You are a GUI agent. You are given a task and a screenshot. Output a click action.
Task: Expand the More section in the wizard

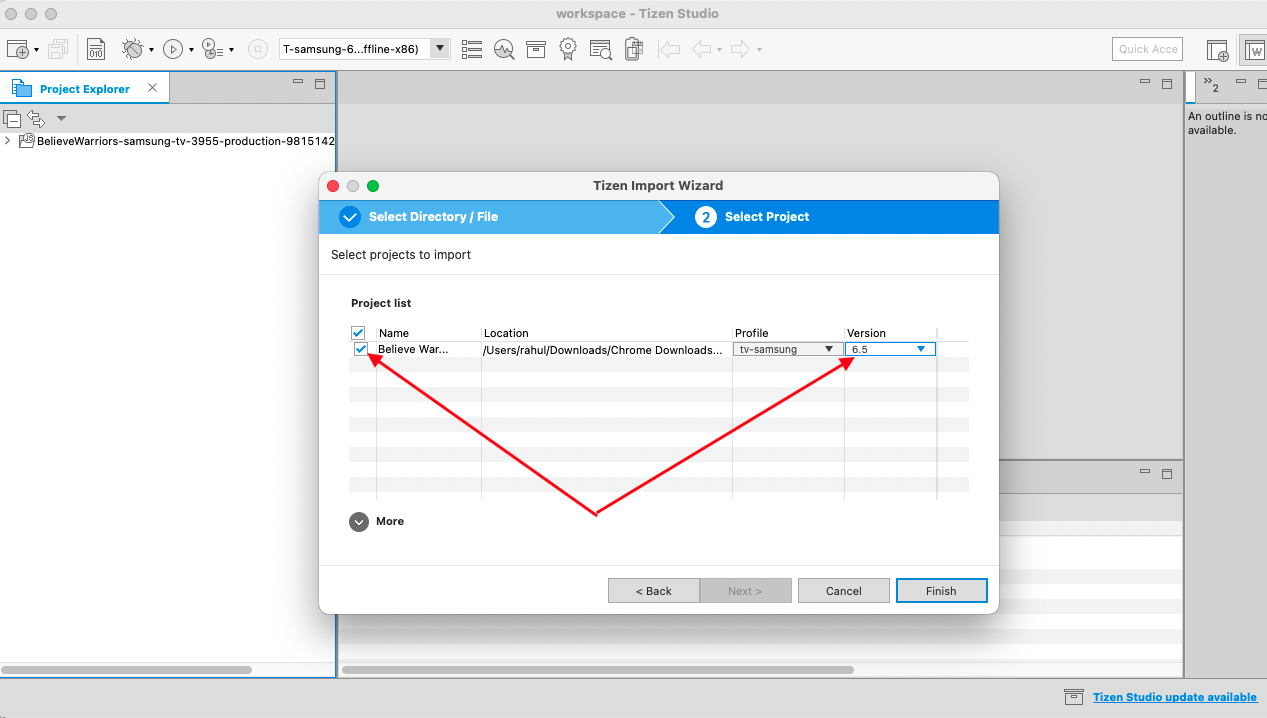(377, 521)
